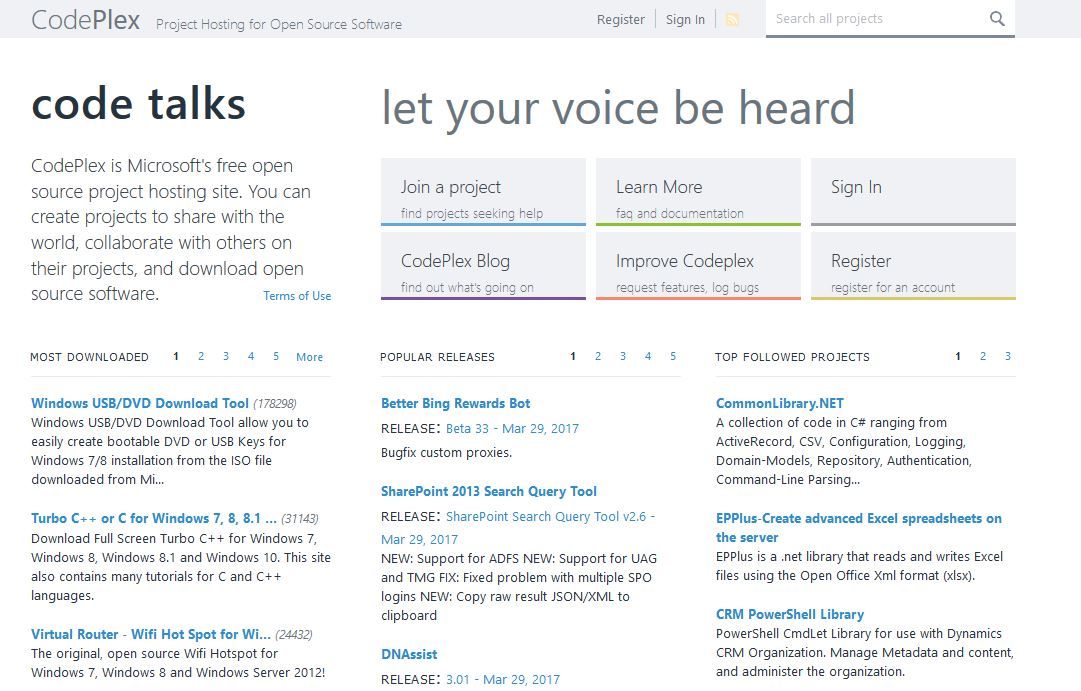Image resolution: width=1081 pixels, height=691 pixels.
Task: Open the Learn More faq section
Action: 698,191
